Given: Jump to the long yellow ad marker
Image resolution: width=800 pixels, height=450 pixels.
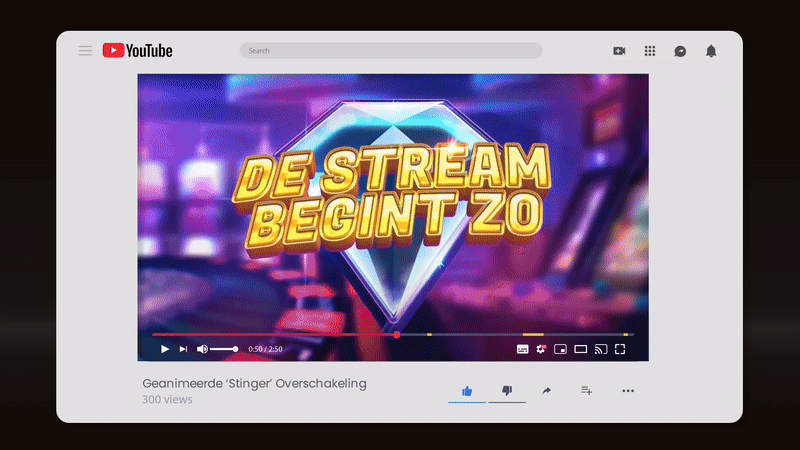Looking at the screenshot, I should click(533, 335).
